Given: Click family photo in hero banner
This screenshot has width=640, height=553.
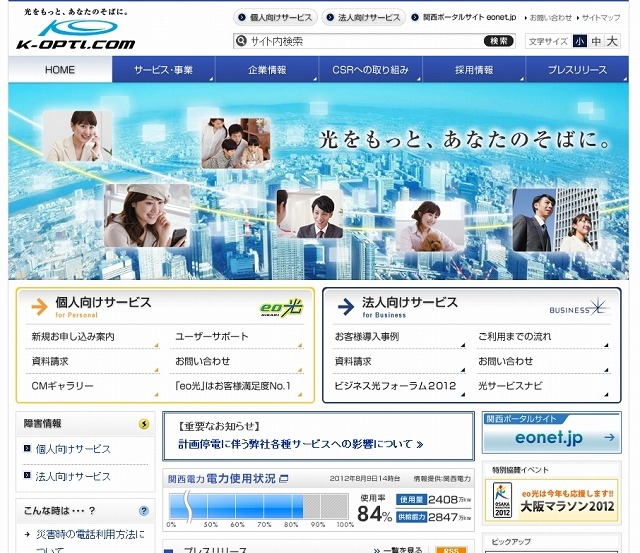Looking at the screenshot, I should 236,143.
